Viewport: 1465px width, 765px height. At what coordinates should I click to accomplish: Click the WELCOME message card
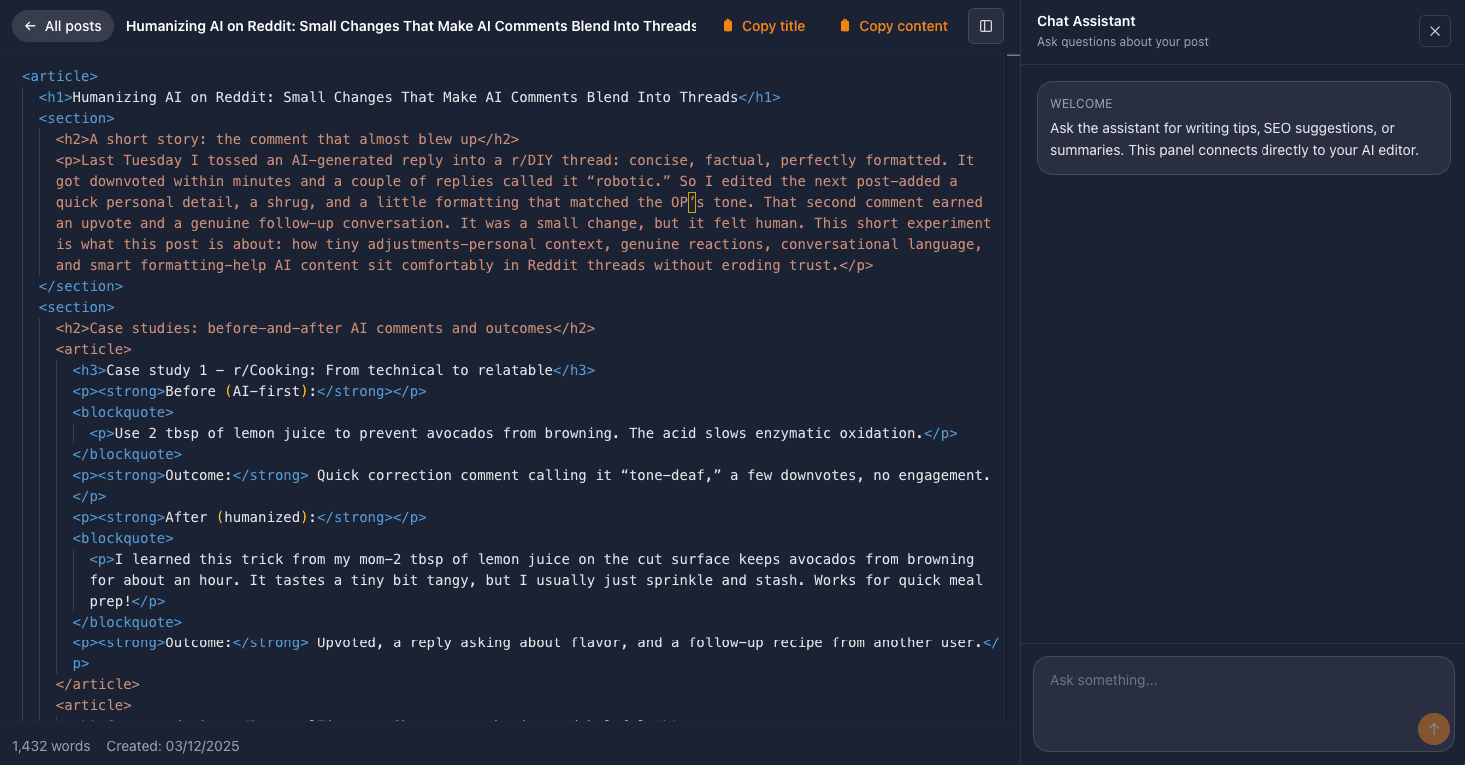[x=1243, y=128]
